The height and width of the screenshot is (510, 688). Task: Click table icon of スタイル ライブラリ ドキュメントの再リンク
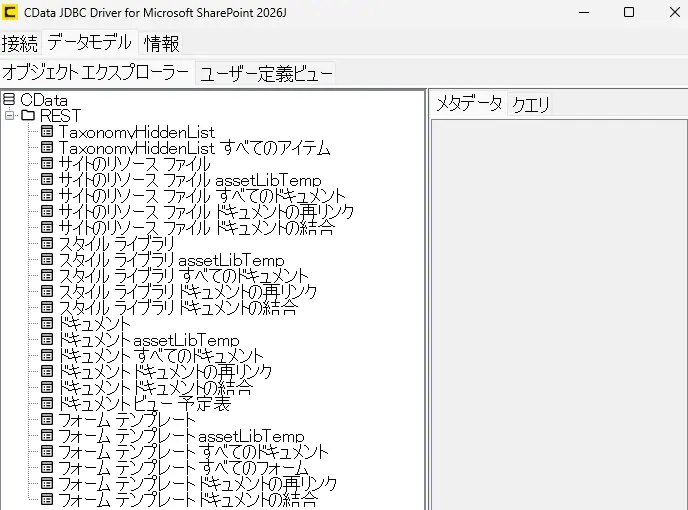(47, 291)
